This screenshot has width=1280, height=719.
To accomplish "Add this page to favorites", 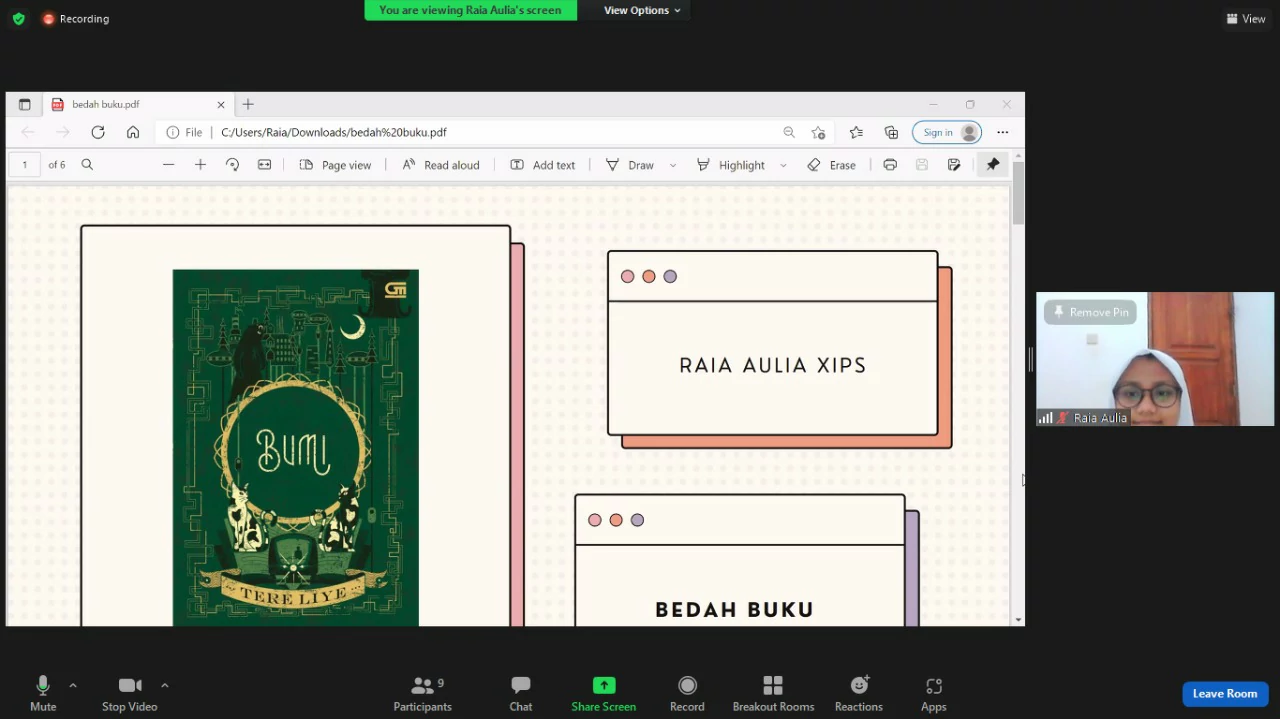I will (818, 132).
